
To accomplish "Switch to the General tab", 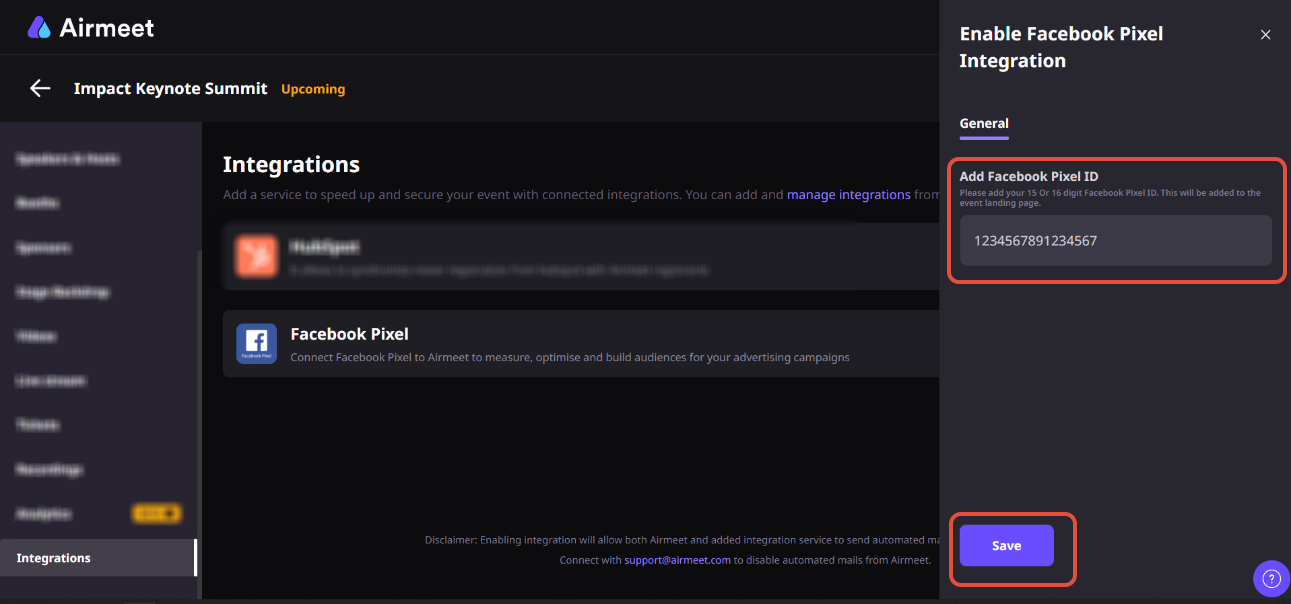I will 984,124.
